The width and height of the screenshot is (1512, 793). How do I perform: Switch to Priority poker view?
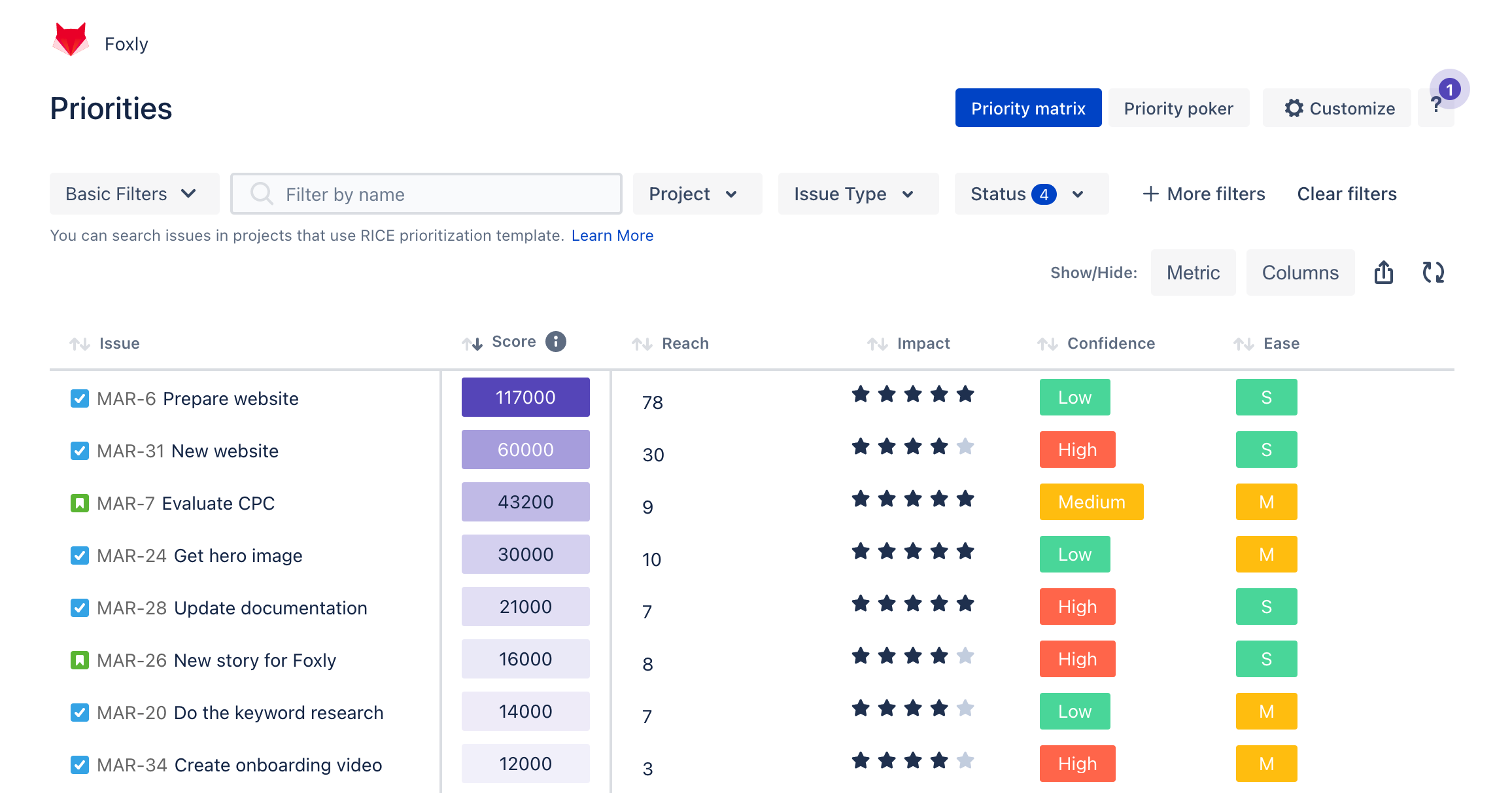1179,108
